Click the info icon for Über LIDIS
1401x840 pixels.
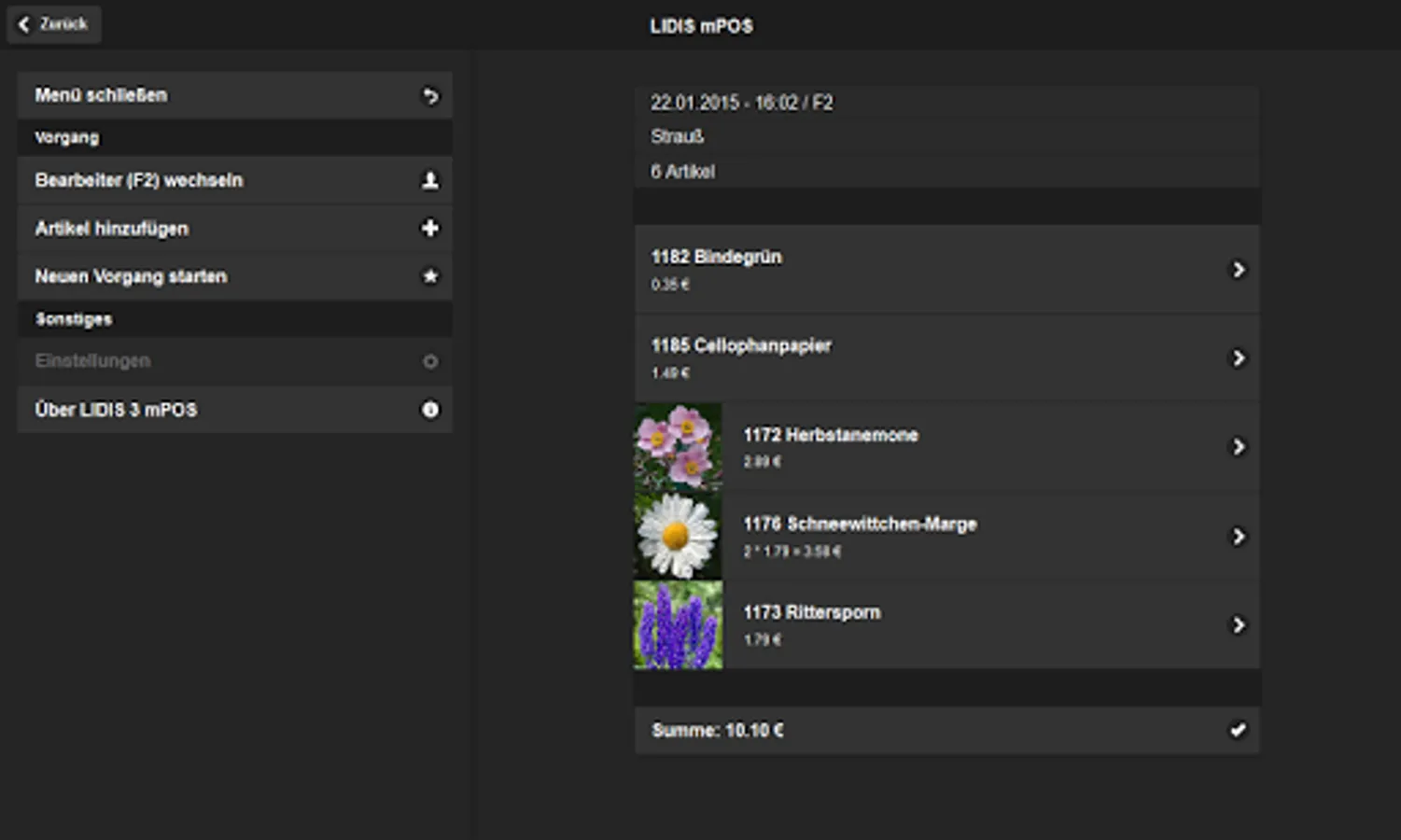point(430,410)
